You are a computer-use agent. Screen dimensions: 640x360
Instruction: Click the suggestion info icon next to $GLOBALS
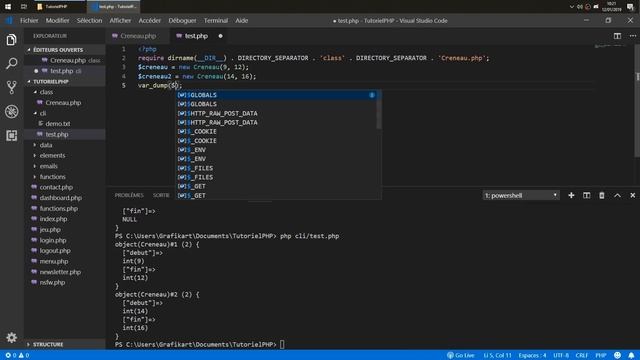[372, 95]
